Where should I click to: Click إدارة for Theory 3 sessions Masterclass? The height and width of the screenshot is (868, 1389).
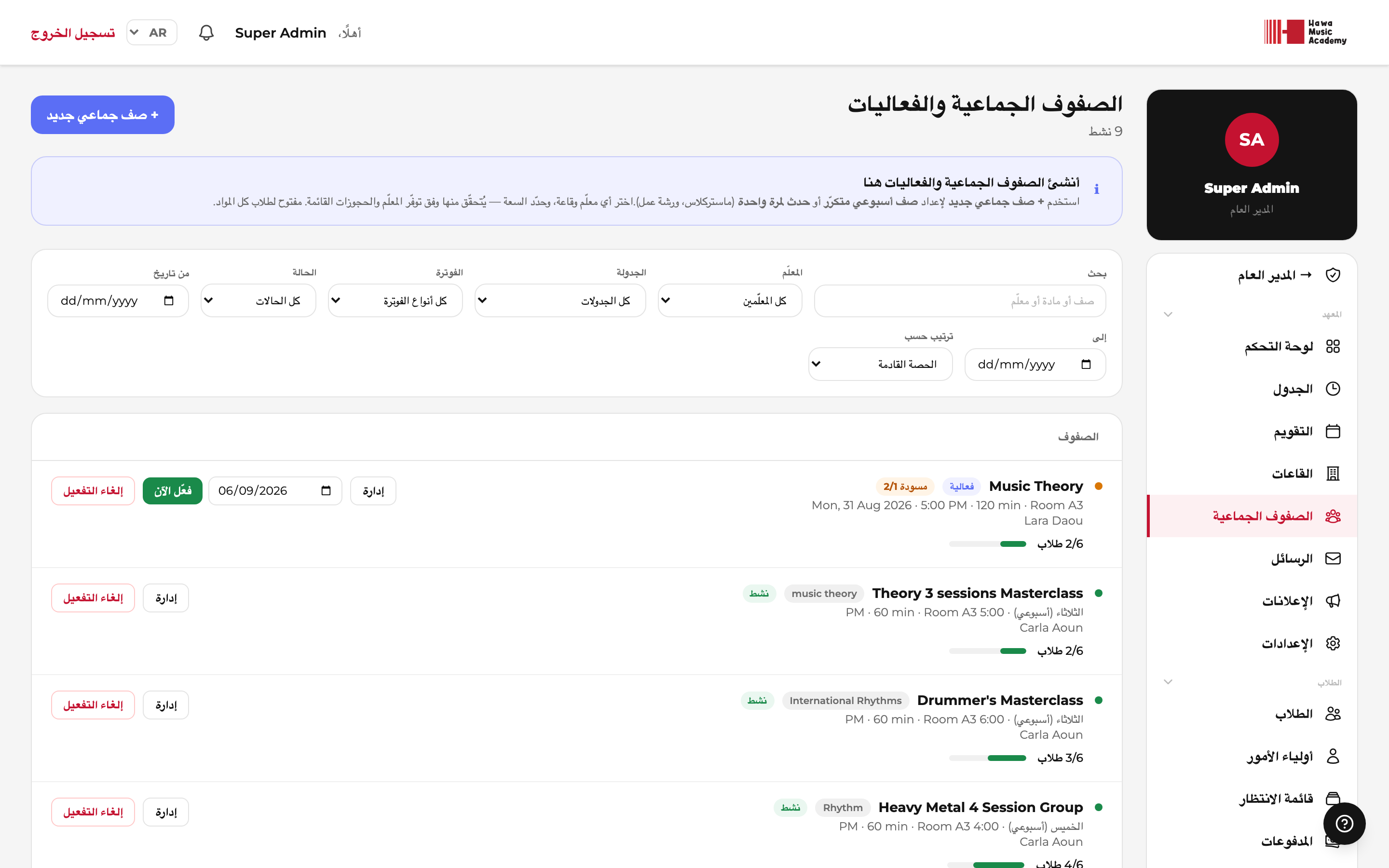(165, 597)
